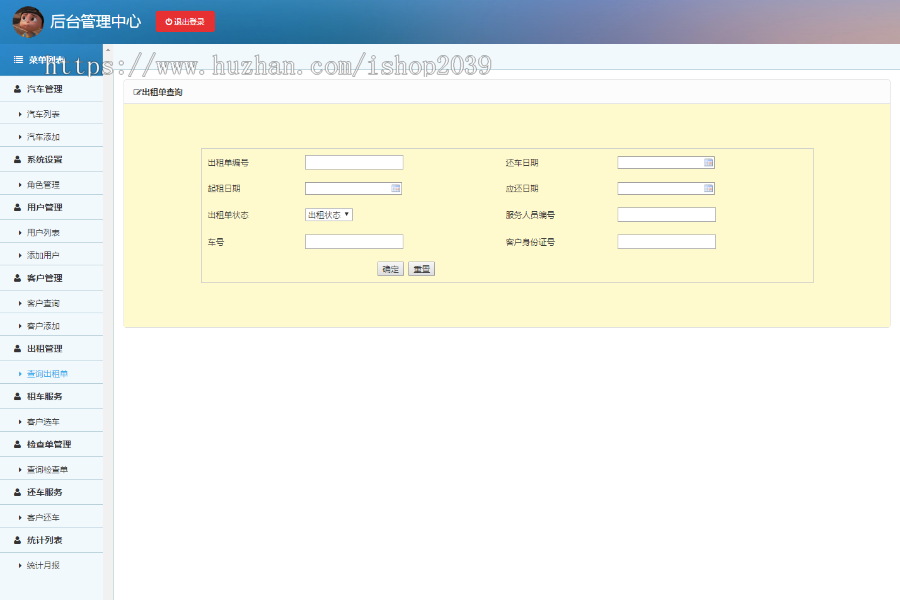Click the user icon beside 出租管理

click(x=17, y=349)
